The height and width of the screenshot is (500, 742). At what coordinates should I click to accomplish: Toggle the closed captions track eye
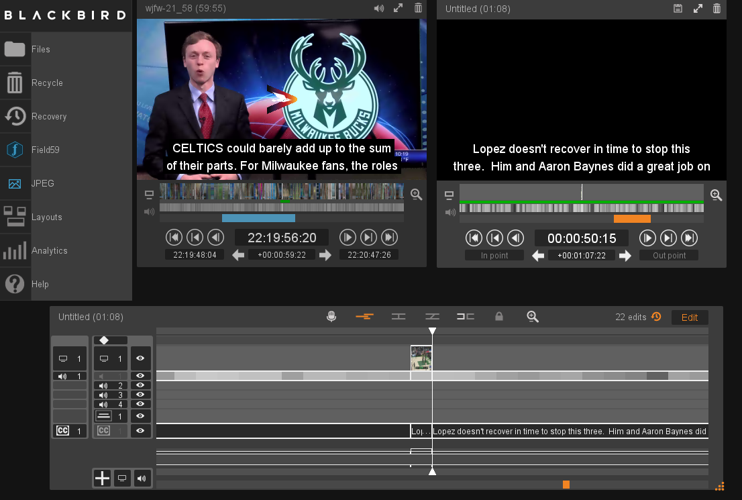point(140,431)
